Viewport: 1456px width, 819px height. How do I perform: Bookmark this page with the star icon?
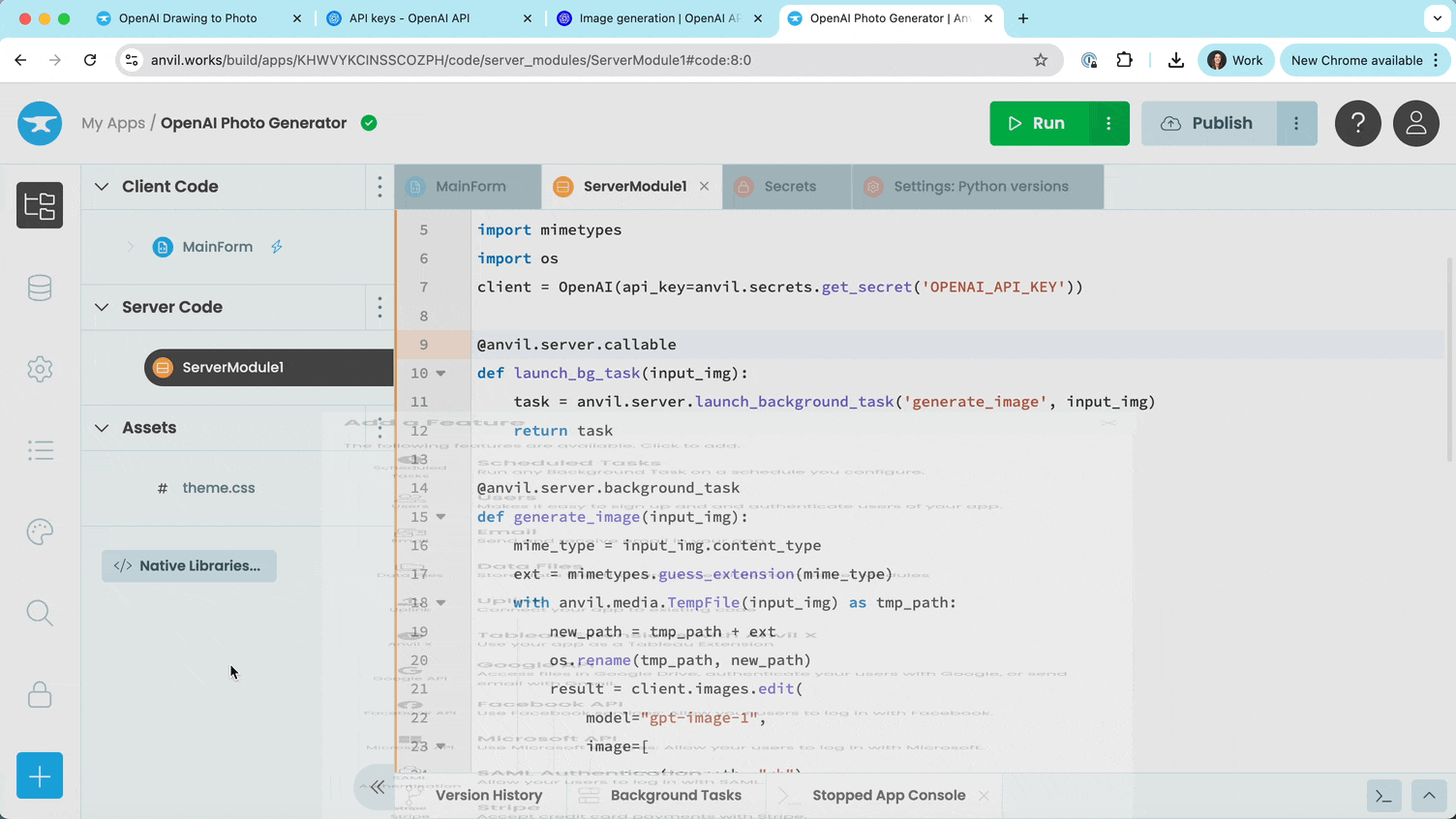1041,60
